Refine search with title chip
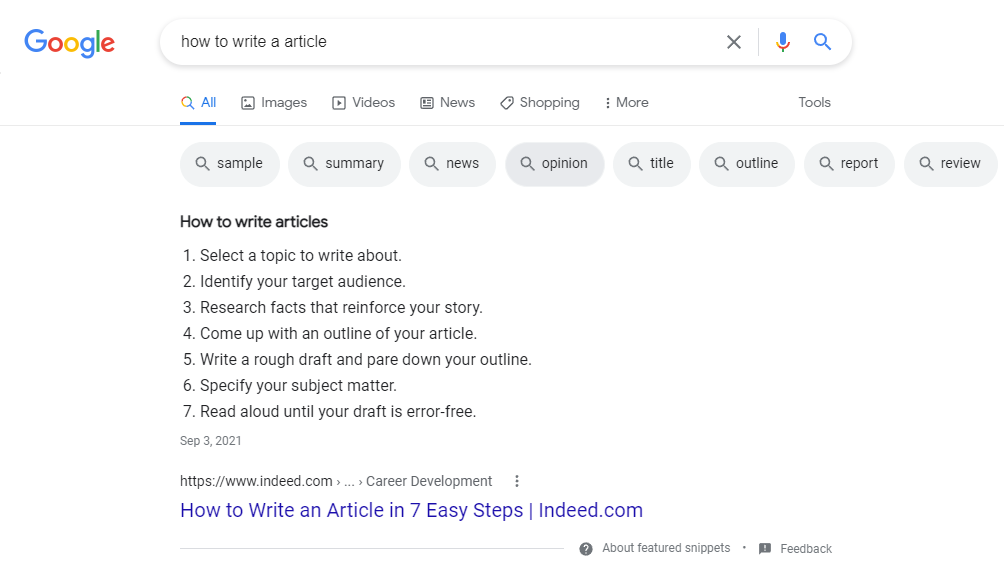This screenshot has width=1004, height=576. tap(652, 164)
